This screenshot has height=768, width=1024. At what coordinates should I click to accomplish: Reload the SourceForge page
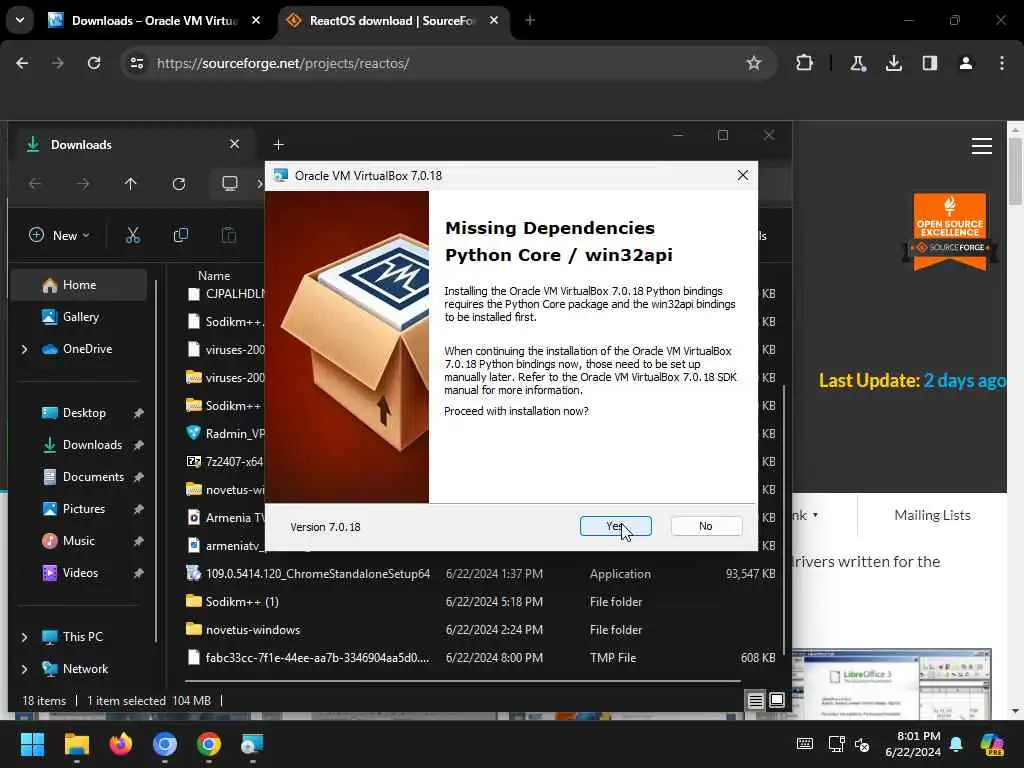point(94,63)
